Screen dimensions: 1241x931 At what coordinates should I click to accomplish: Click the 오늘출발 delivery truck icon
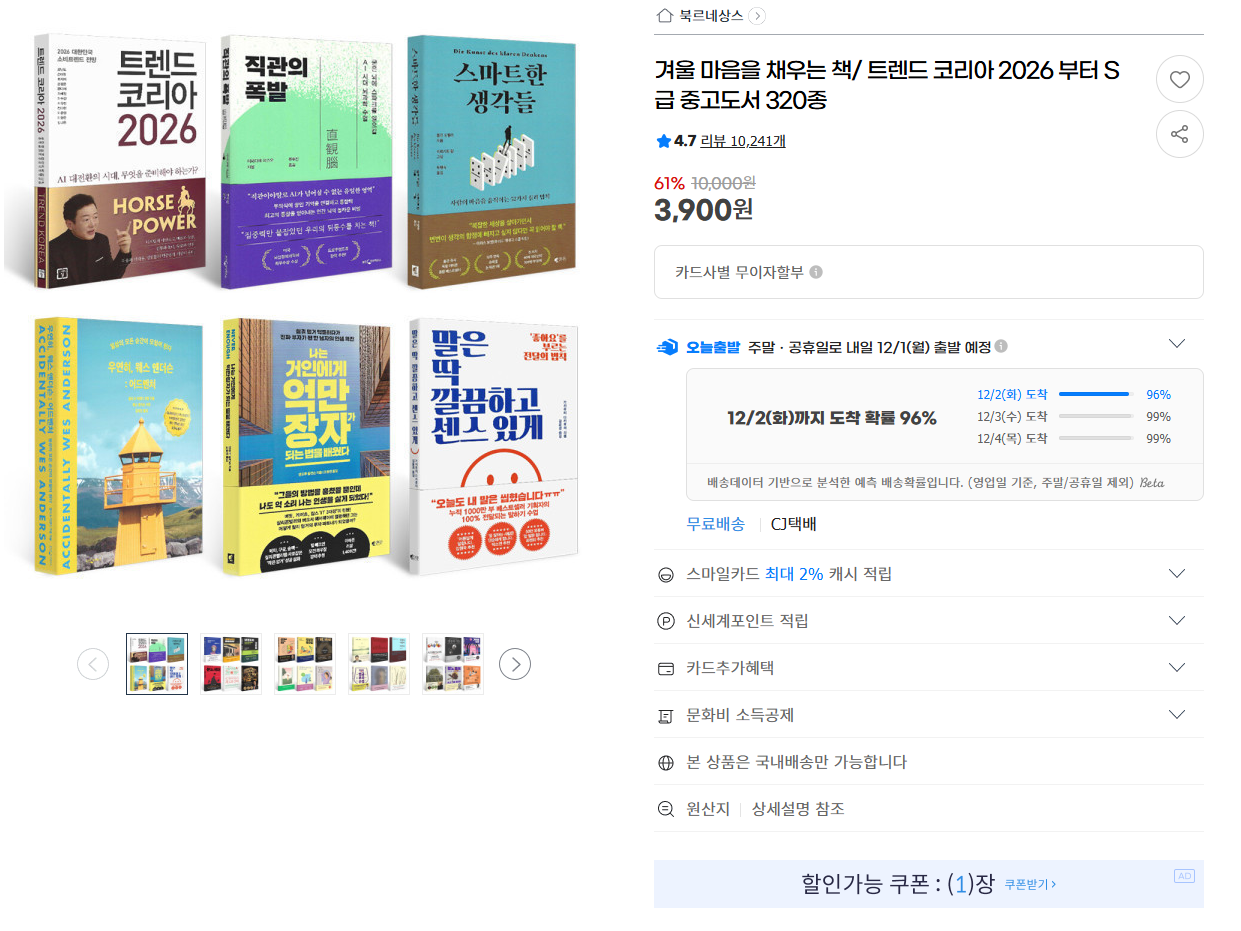coord(667,347)
